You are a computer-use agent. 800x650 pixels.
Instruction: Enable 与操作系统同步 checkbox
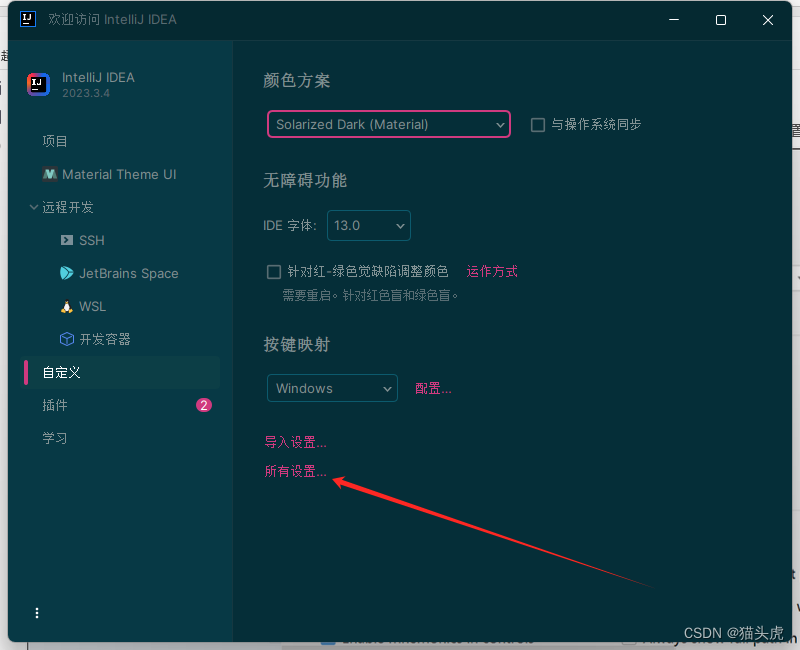[538, 125]
